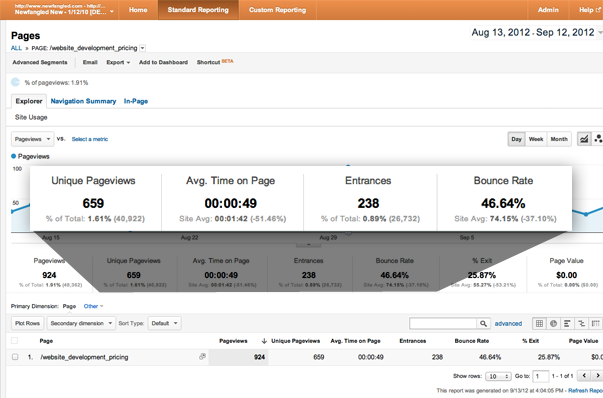This screenshot has width=603, height=398.
Task: Switch to Explorer tab
Action: click(29, 101)
